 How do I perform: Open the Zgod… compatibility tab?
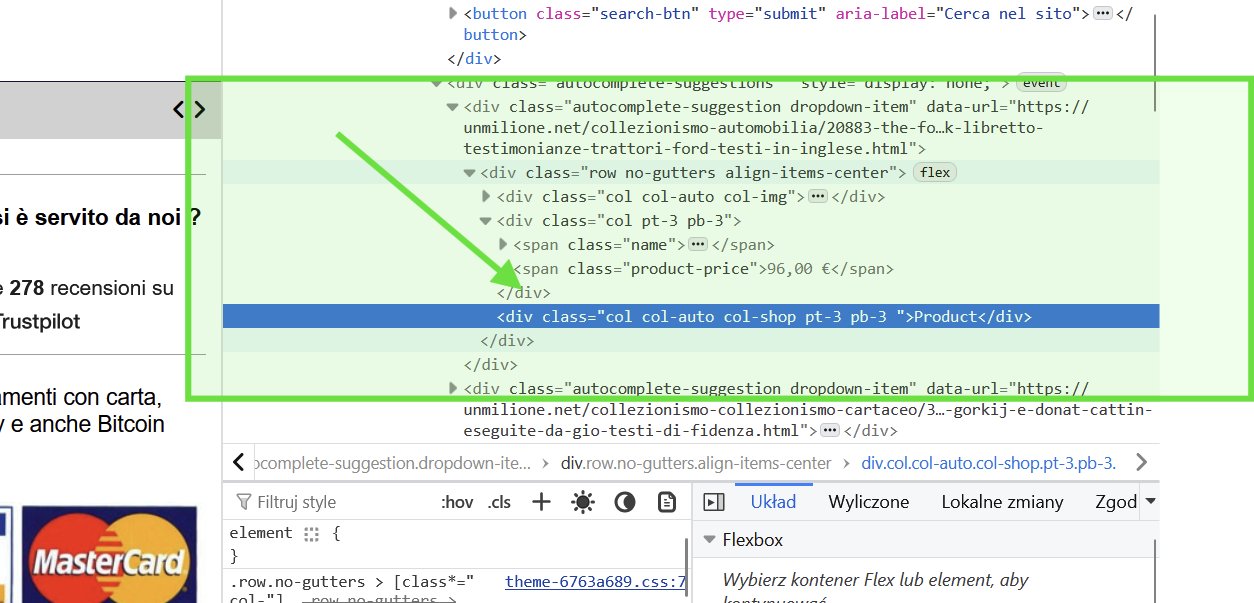1116,502
